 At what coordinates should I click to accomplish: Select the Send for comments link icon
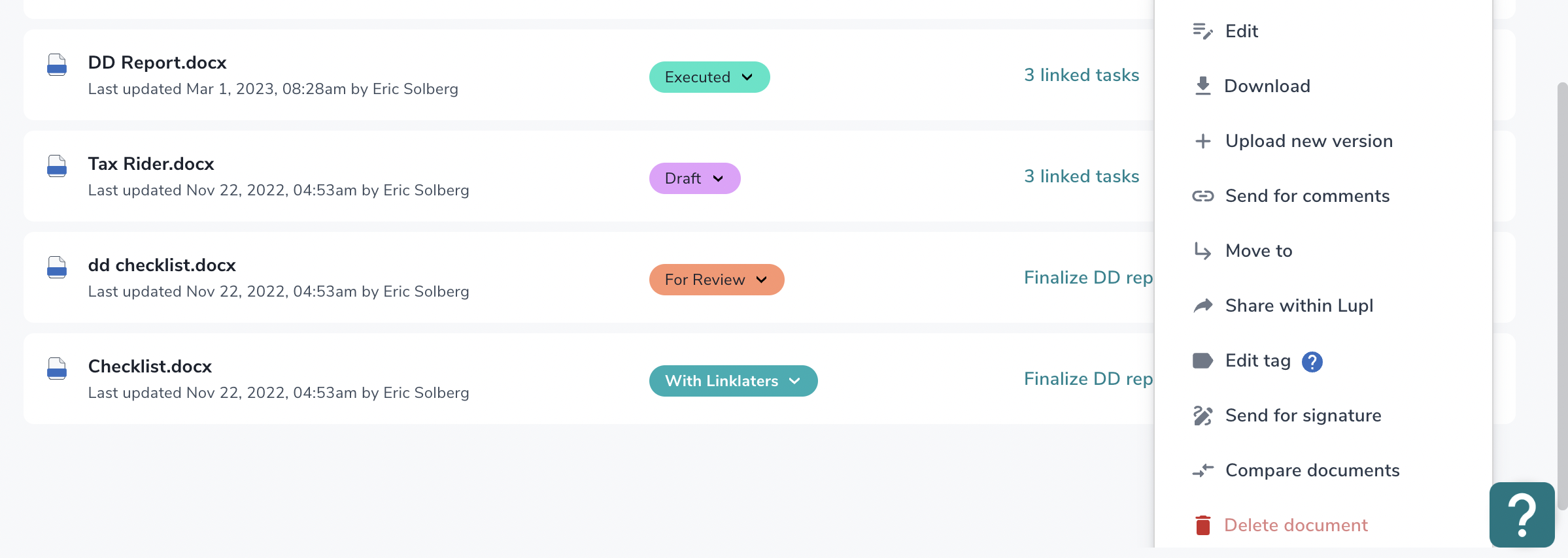pos(1203,195)
